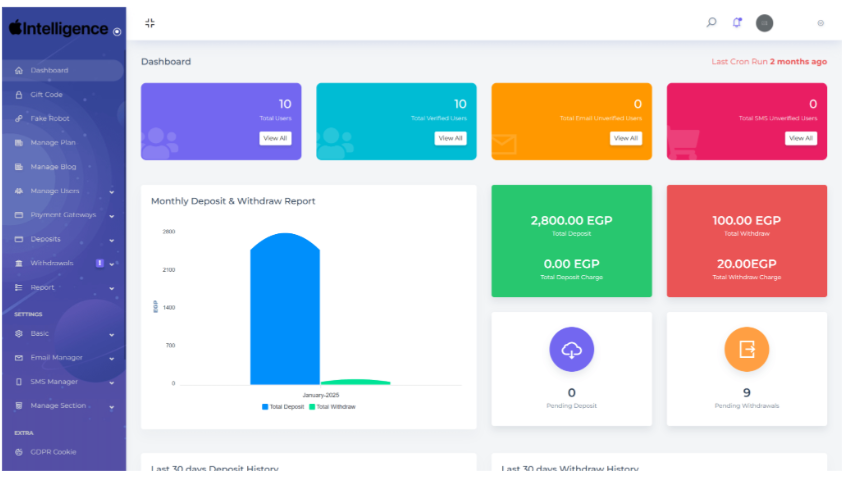Click the fullscreen toggle icon in header

coord(150,22)
